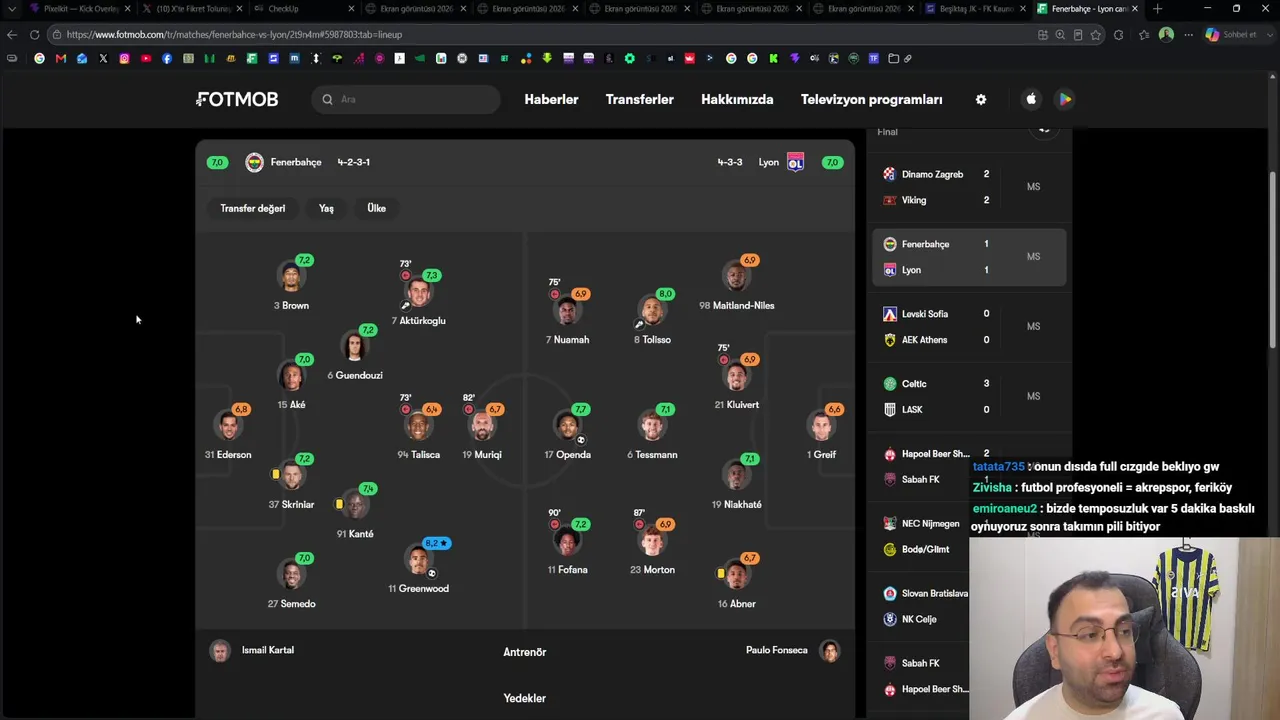Click the Lyon crest in lineup header

point(795,162)
